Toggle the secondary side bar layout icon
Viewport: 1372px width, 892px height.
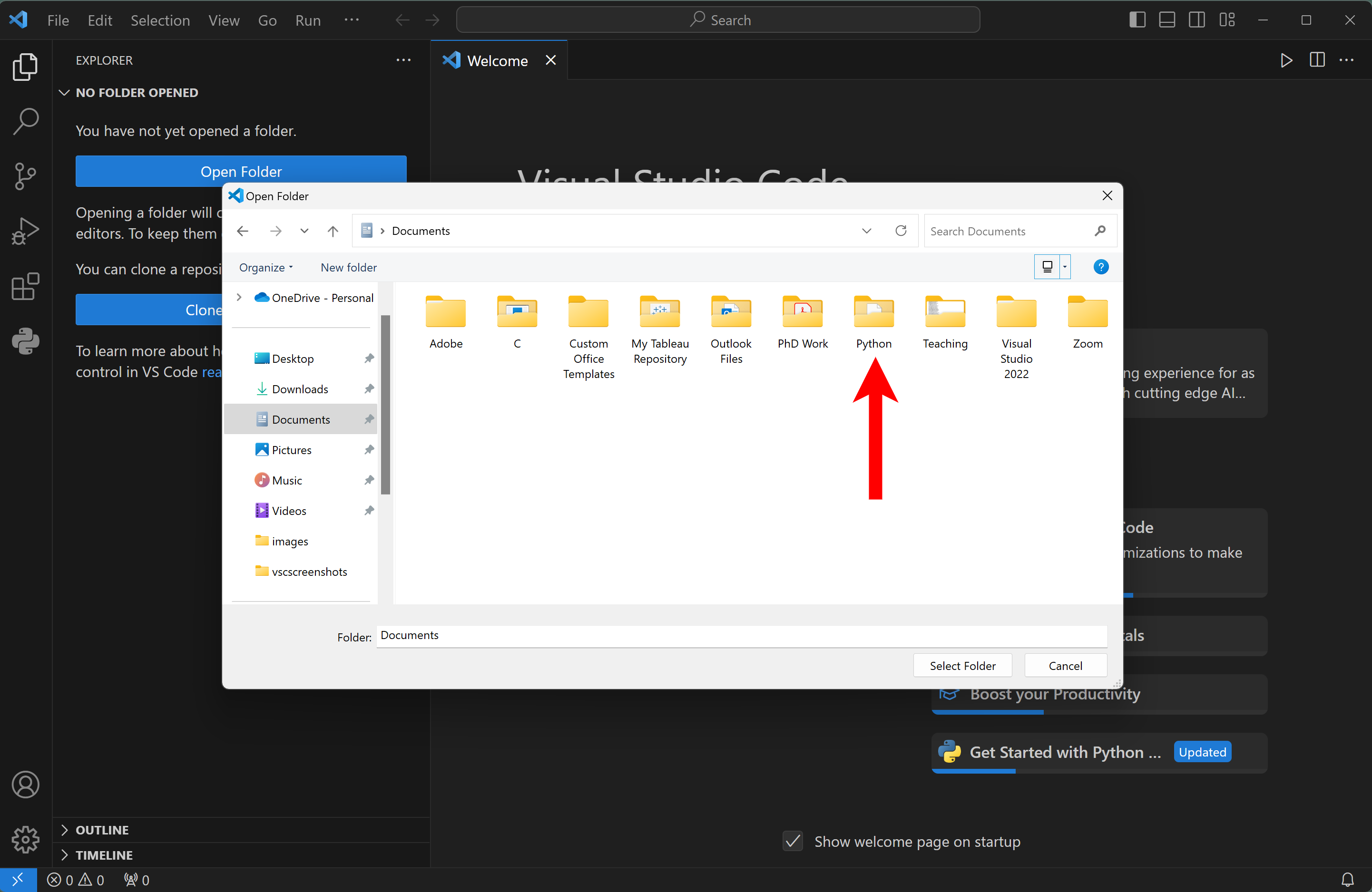coord(1197,20)
